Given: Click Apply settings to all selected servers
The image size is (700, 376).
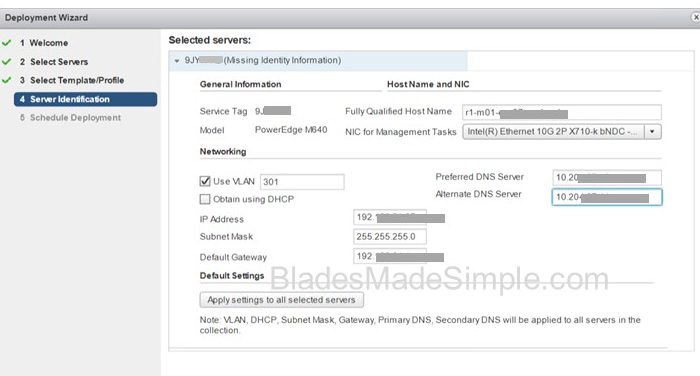Looking at the screenshot, I should [281, 300].
